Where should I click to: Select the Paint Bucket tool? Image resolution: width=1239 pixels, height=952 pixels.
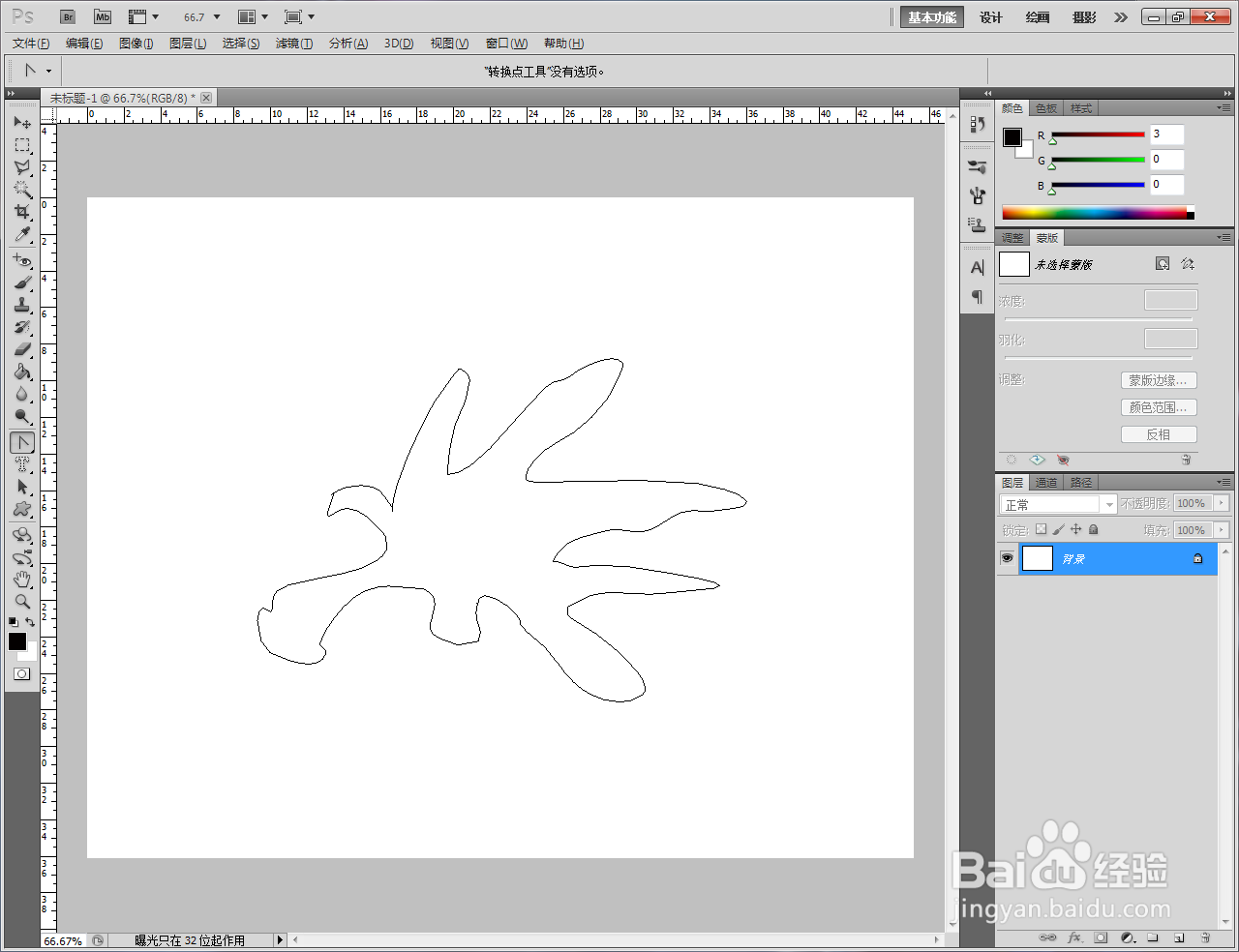22,372
